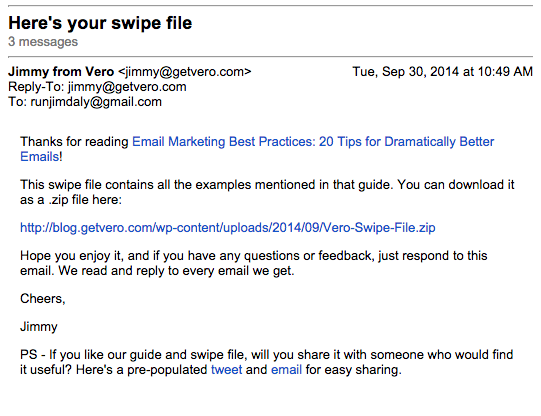Screen dimensions: 541x416
Task: Click the 'Reply-To:' label
Action: coord(36,87)
